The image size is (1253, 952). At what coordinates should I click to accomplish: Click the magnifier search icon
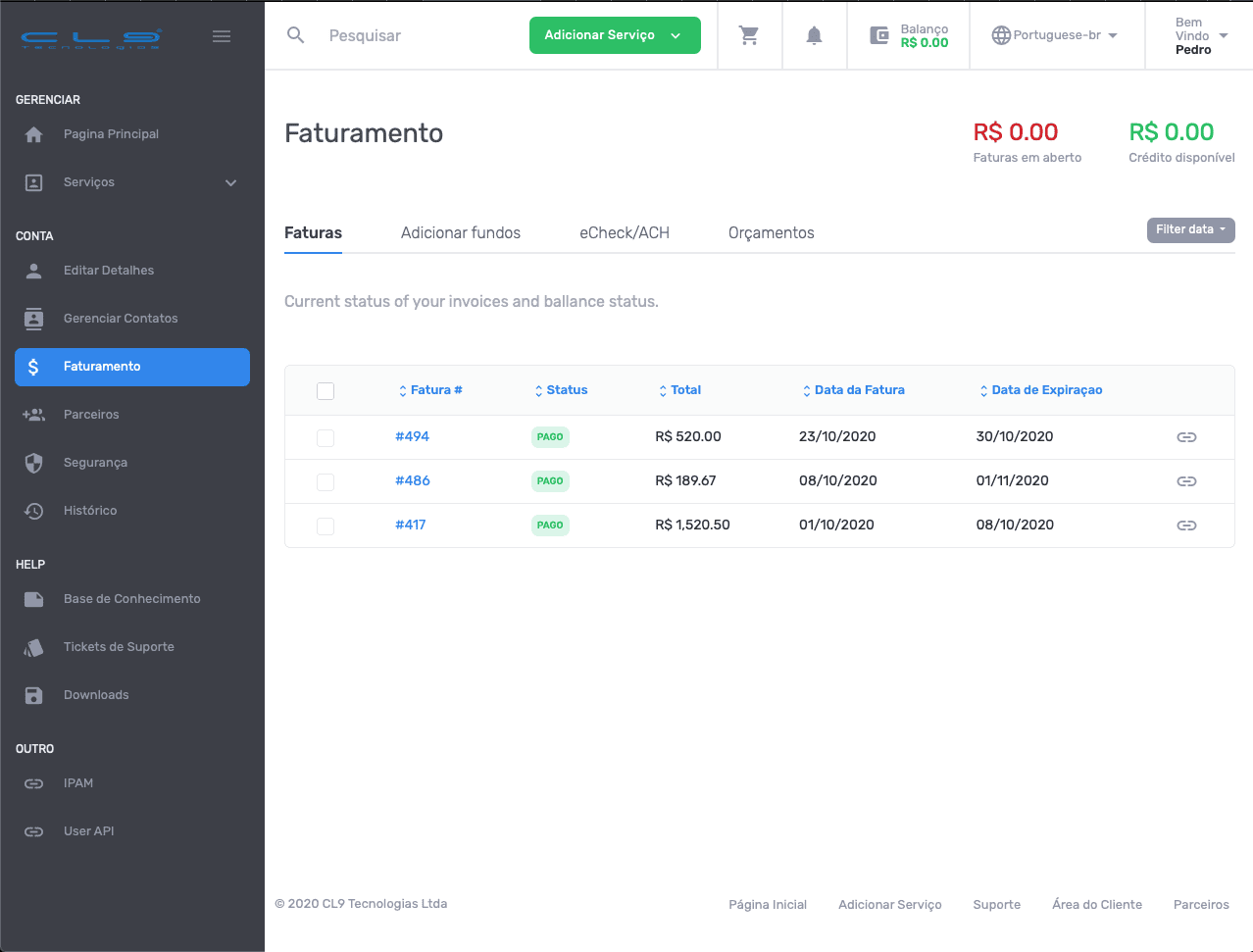pos(295,35)
